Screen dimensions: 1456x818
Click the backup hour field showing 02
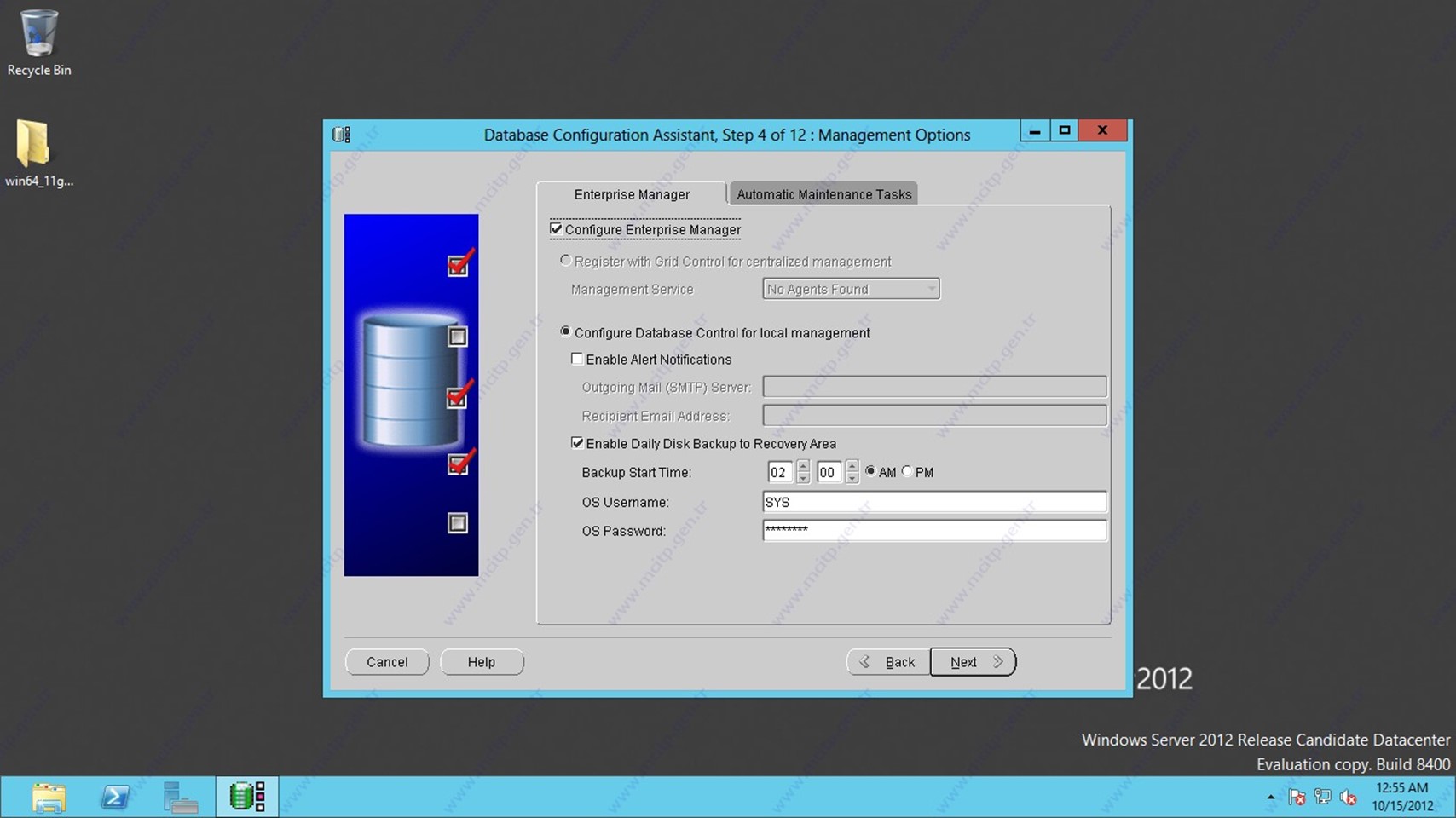[x=779, y=472]
